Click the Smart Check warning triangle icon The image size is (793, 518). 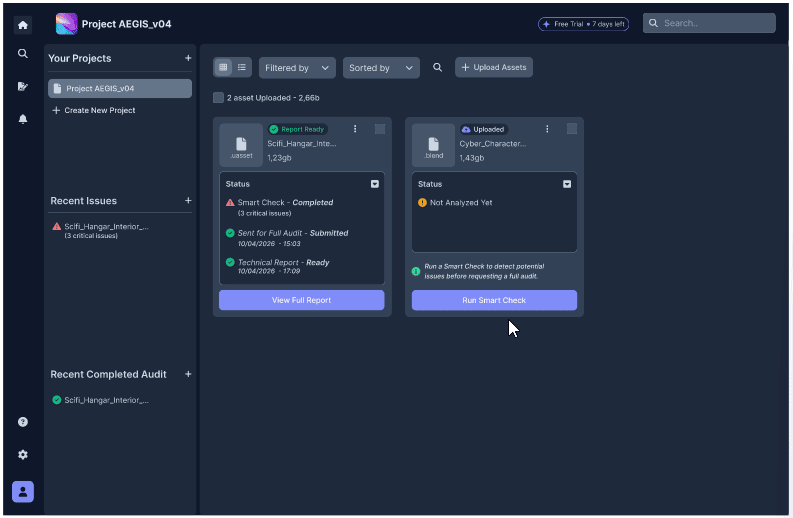tap(230, 202)
